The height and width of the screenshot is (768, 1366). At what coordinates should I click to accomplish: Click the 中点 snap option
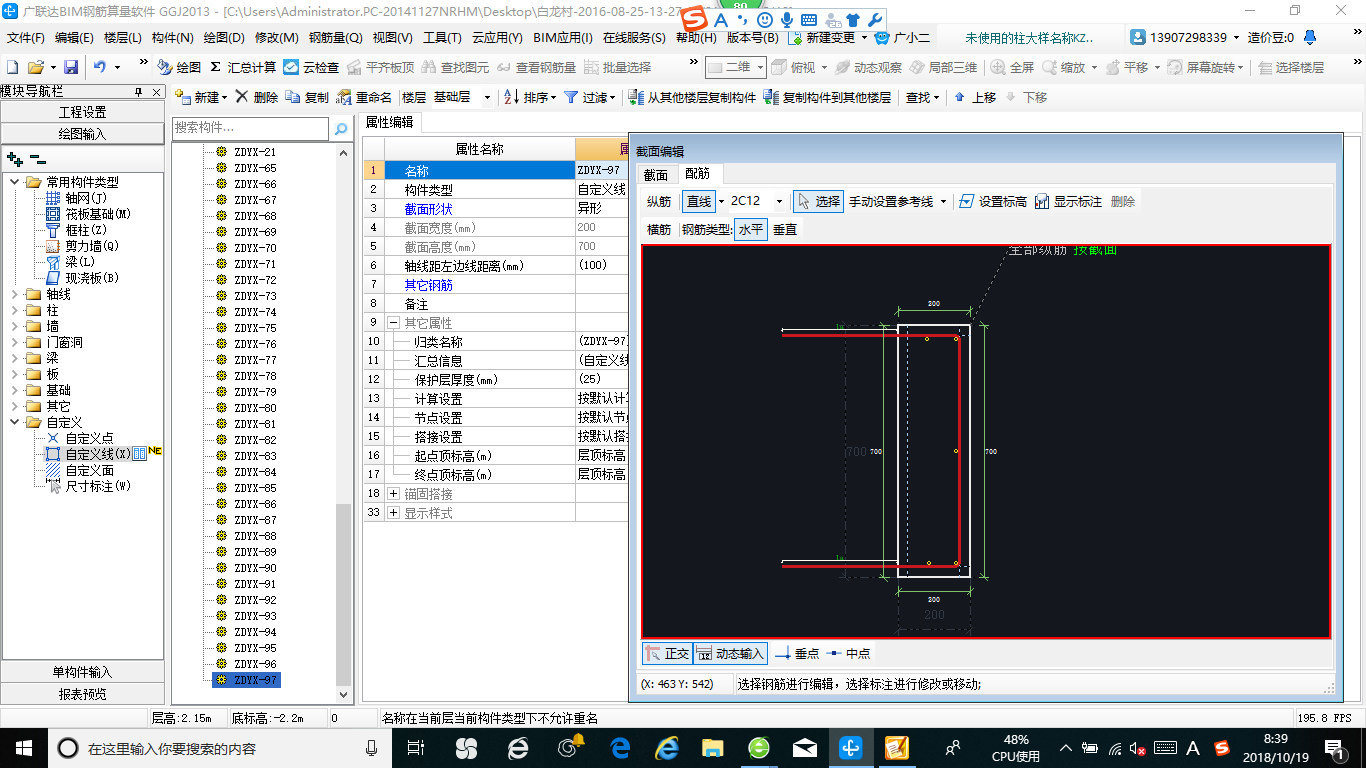[x=849, y=653]
